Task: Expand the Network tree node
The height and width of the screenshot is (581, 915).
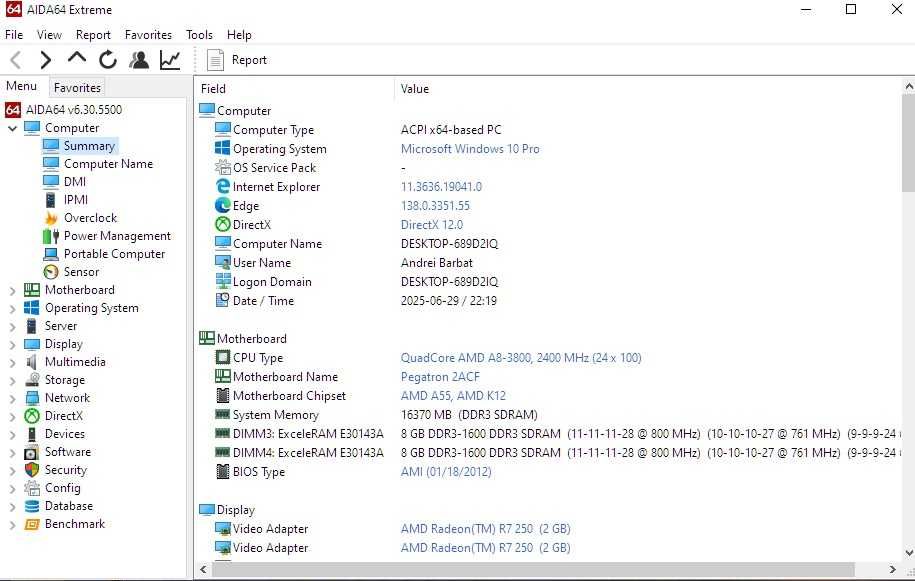Action: [12, 399]
